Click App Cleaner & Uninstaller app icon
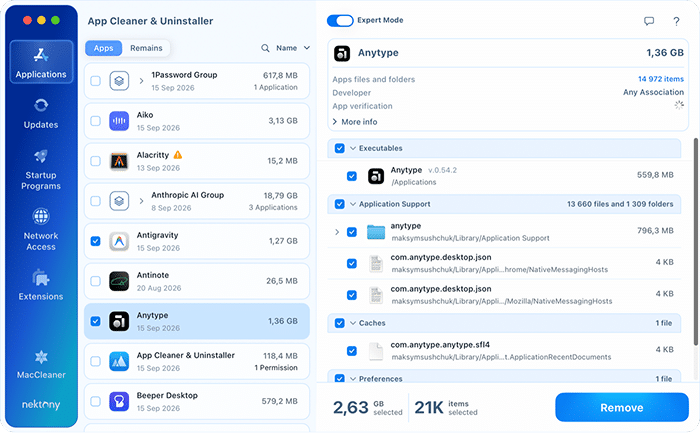 [x=119, y=362]
